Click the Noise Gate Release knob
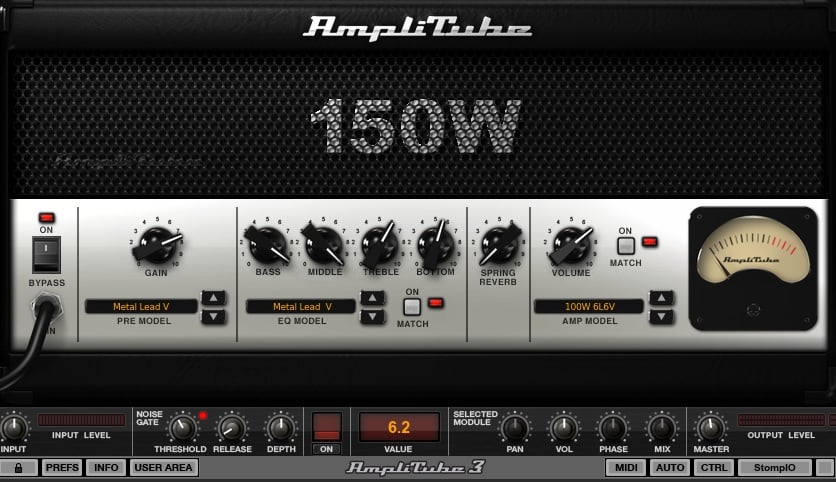Viewport: 836px width, 482px height. click(232, 428)
